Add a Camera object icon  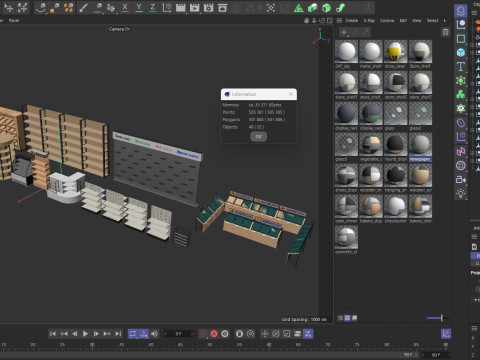click(x=461, y=180)
